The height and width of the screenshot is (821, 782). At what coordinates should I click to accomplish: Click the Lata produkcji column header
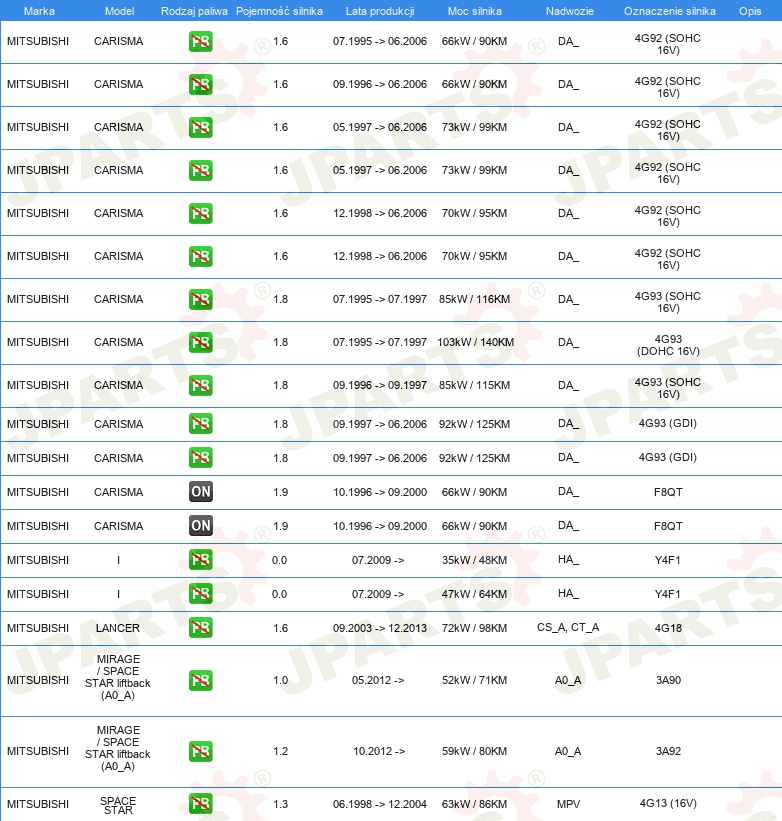(380, 11)
